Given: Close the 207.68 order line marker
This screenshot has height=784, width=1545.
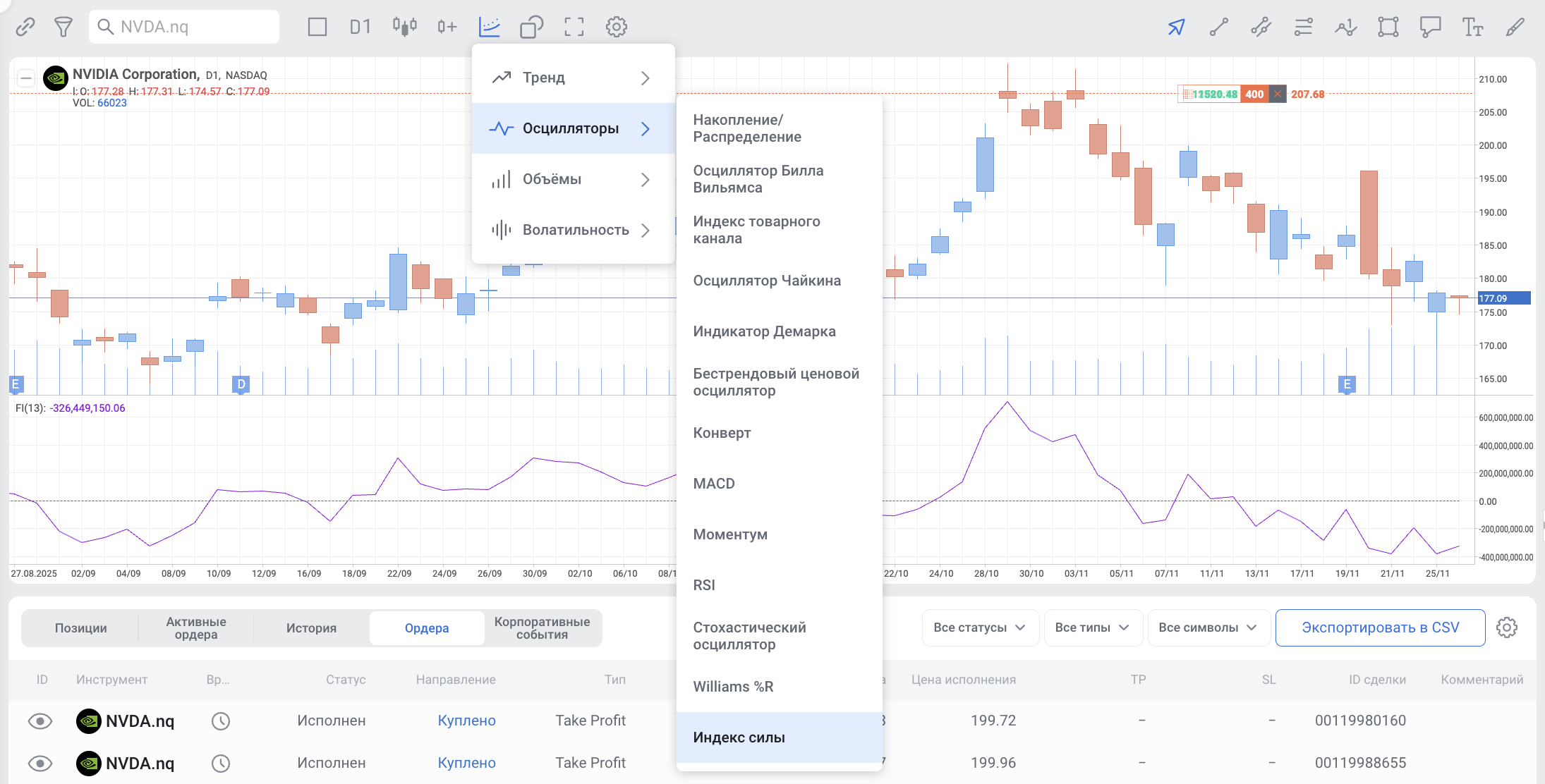Looking at the screenshot, I should pos(1278,94).
